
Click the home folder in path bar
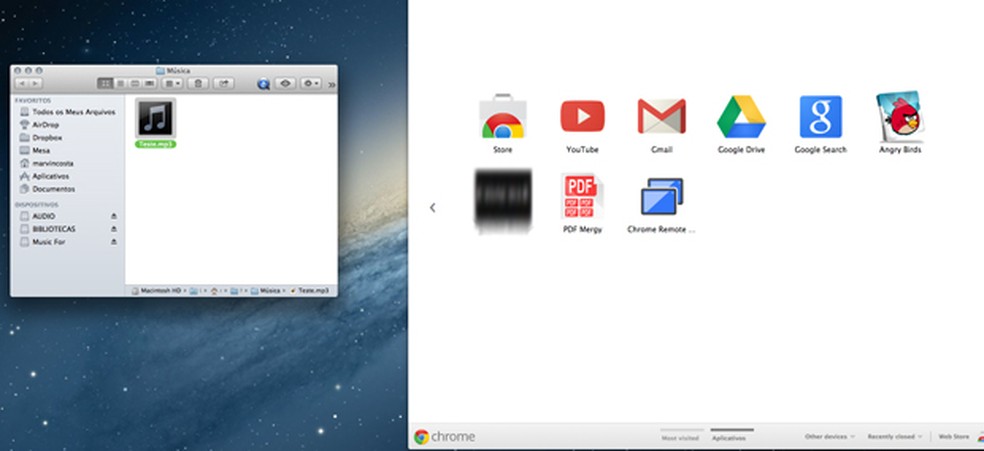coord(215,291)
